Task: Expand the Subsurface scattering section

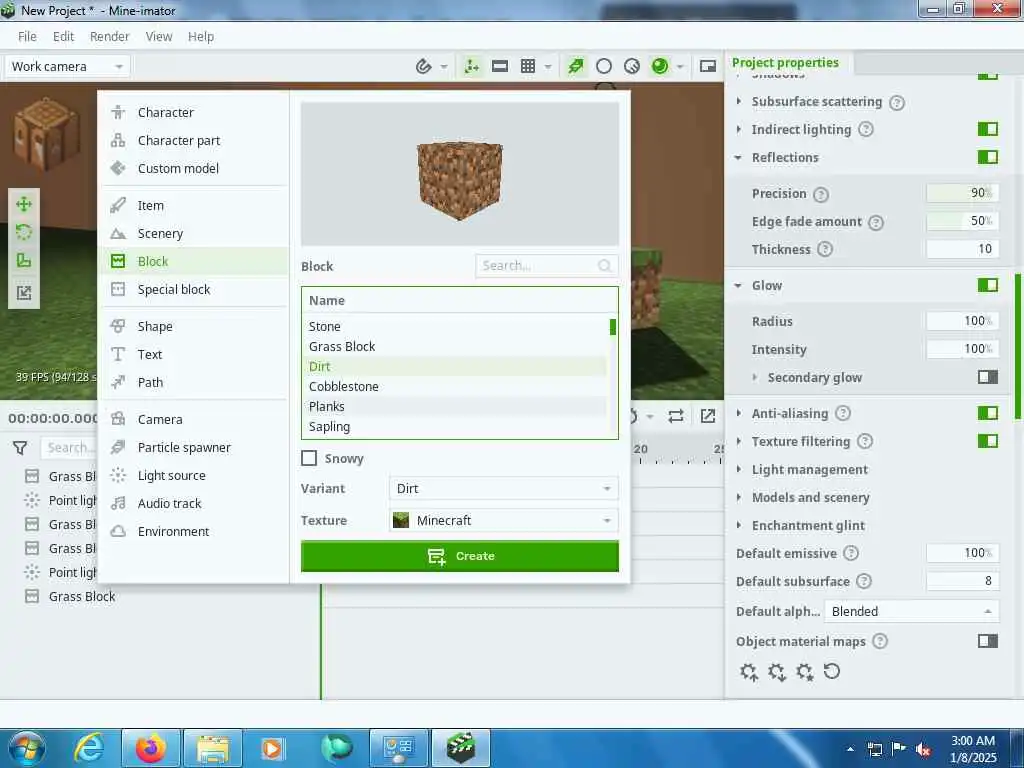Action: pos(739,101)
